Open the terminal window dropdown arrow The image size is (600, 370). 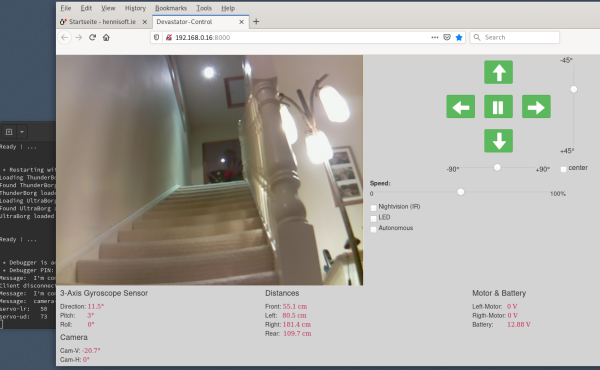(22, 132)
